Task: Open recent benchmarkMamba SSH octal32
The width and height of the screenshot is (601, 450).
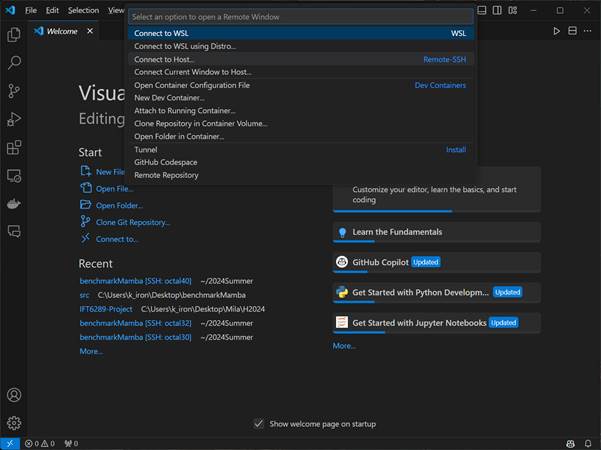Action: coord(135,323)
